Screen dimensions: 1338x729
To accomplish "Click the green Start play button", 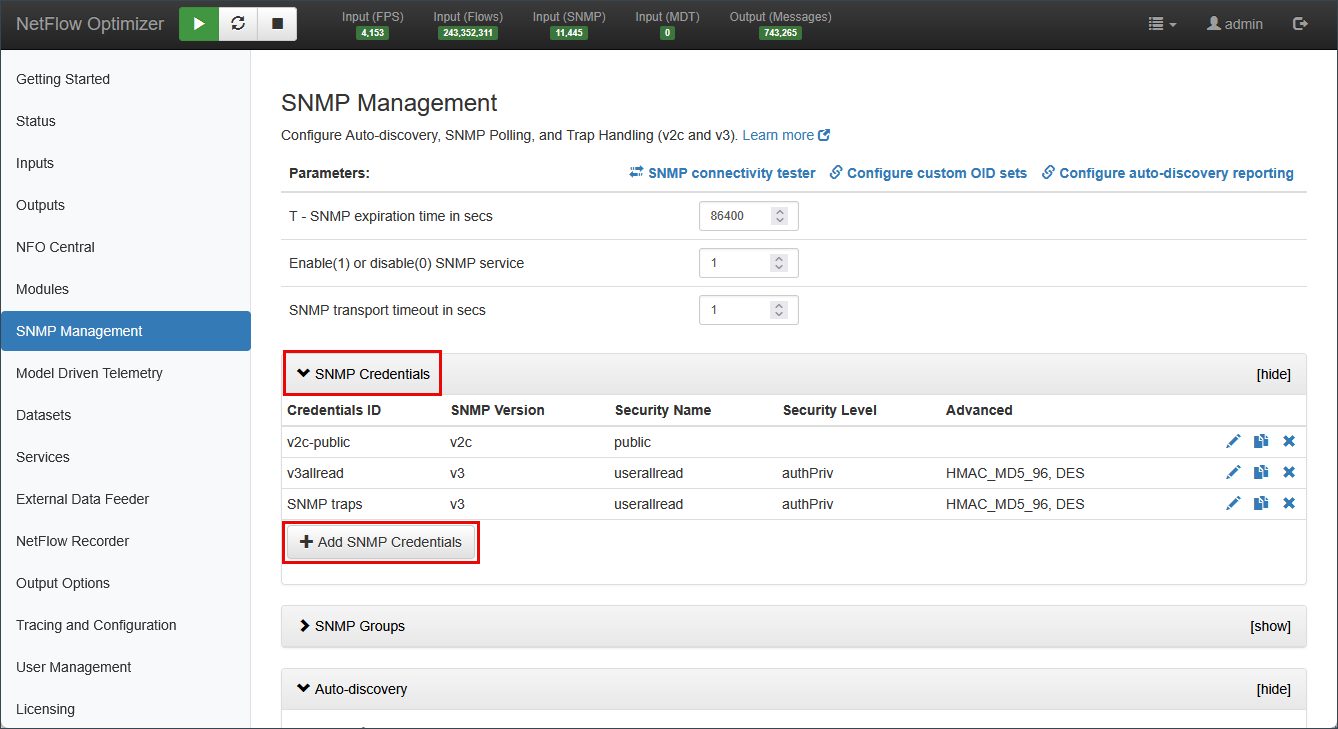I will (x=199, y=24).
